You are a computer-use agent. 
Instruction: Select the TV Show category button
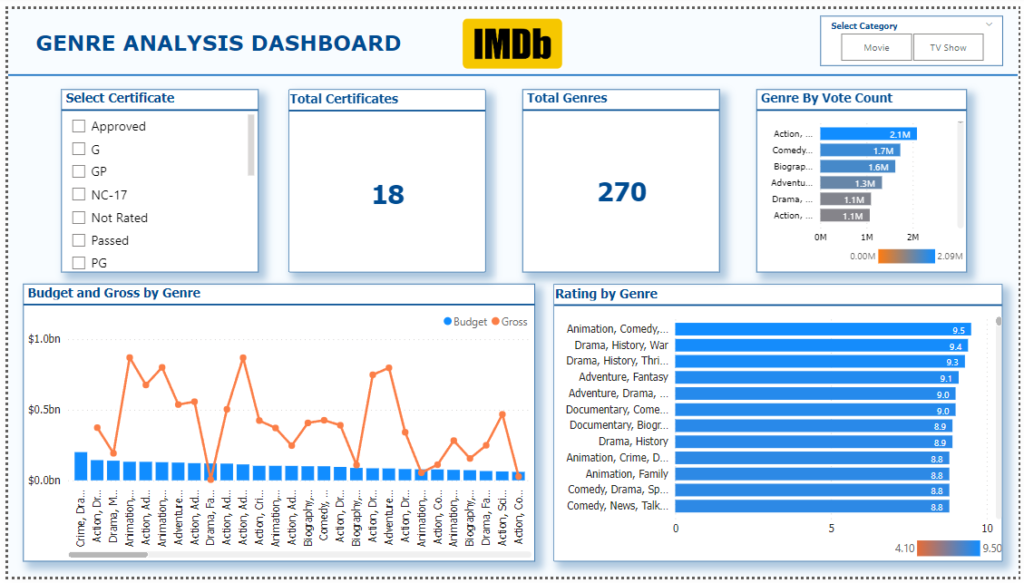click(x=948, y=48)
